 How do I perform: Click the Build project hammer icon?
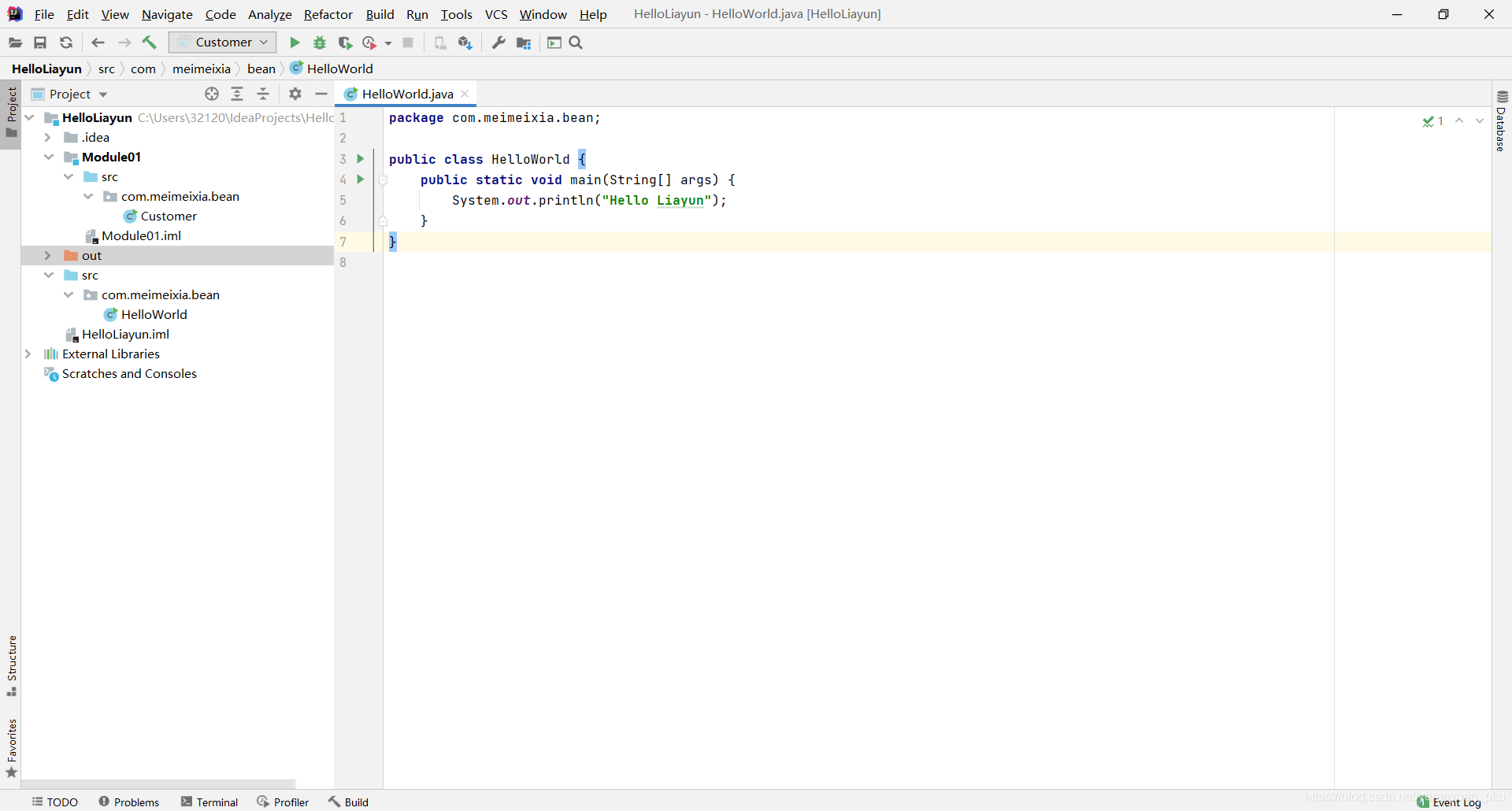pos(150,43)
